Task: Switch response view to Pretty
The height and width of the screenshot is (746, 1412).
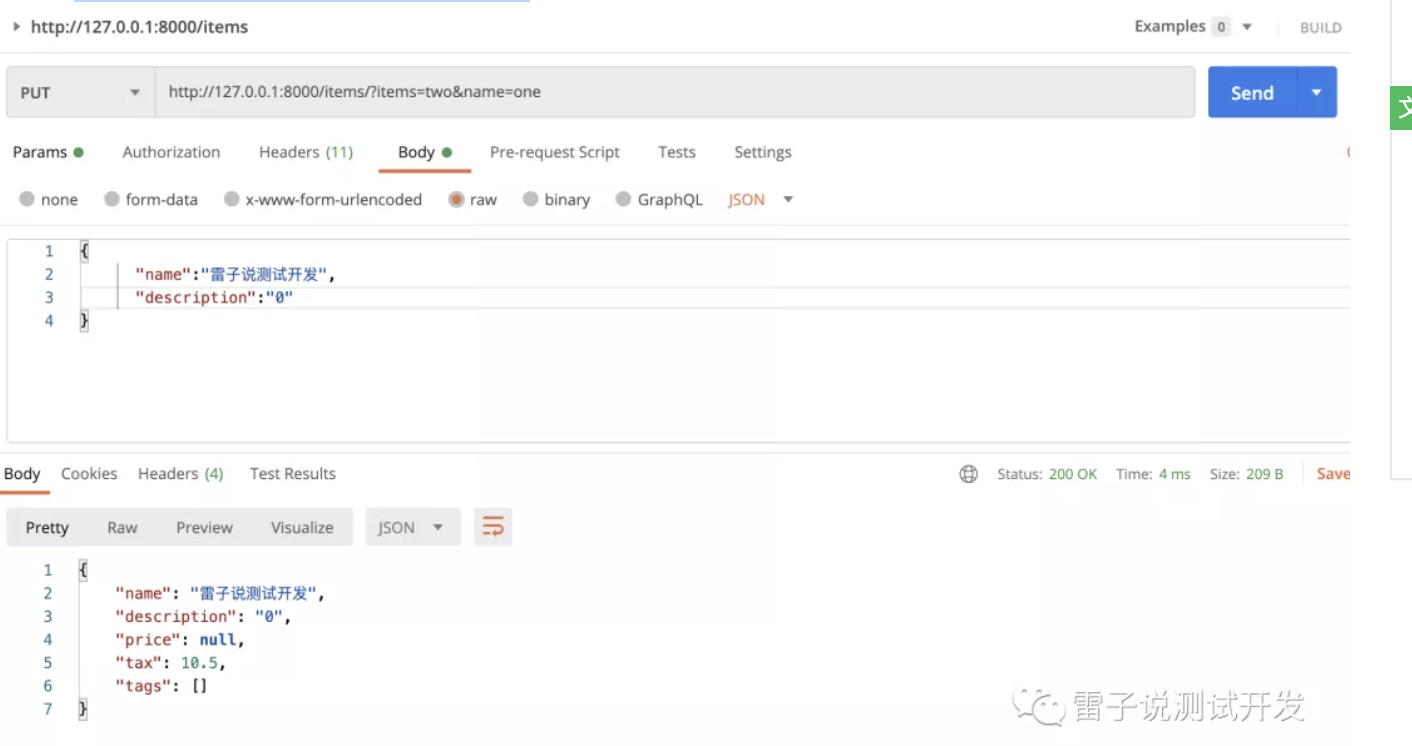Action: [x=47, y=527]
